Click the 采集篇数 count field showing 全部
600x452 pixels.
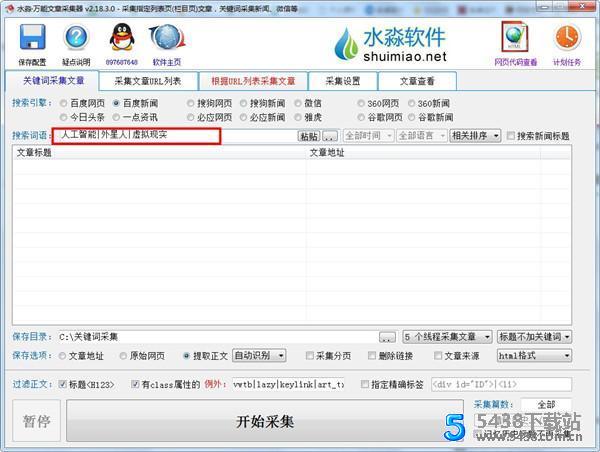point(546,404)
